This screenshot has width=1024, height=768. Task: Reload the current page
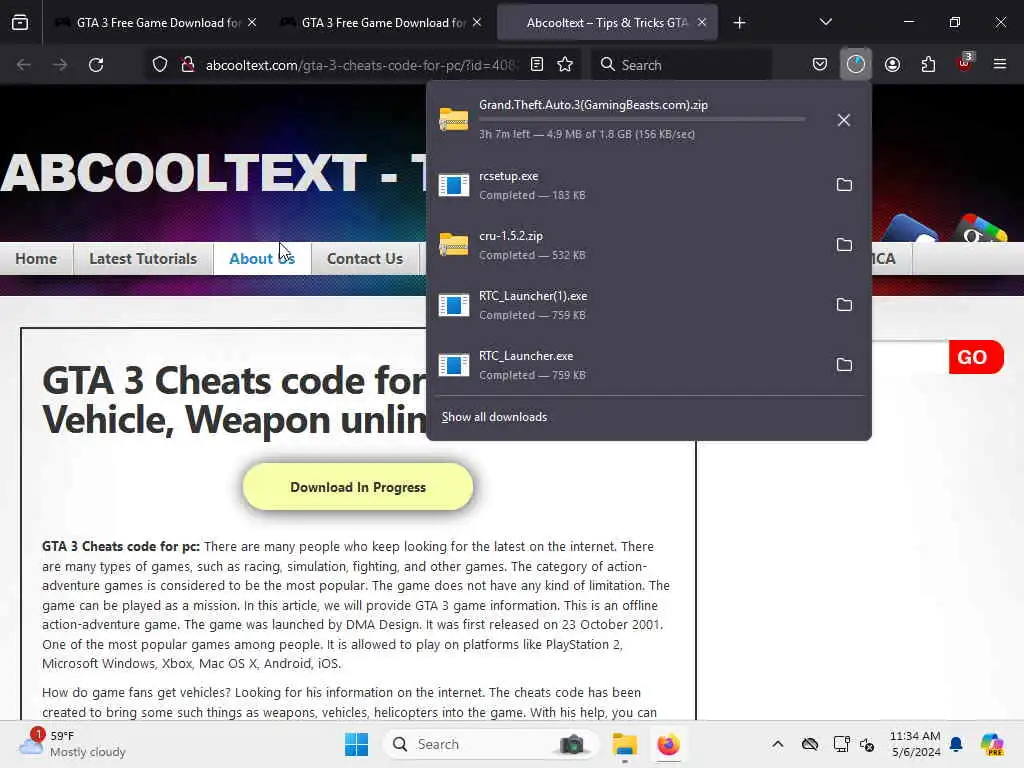coord(96,65)
